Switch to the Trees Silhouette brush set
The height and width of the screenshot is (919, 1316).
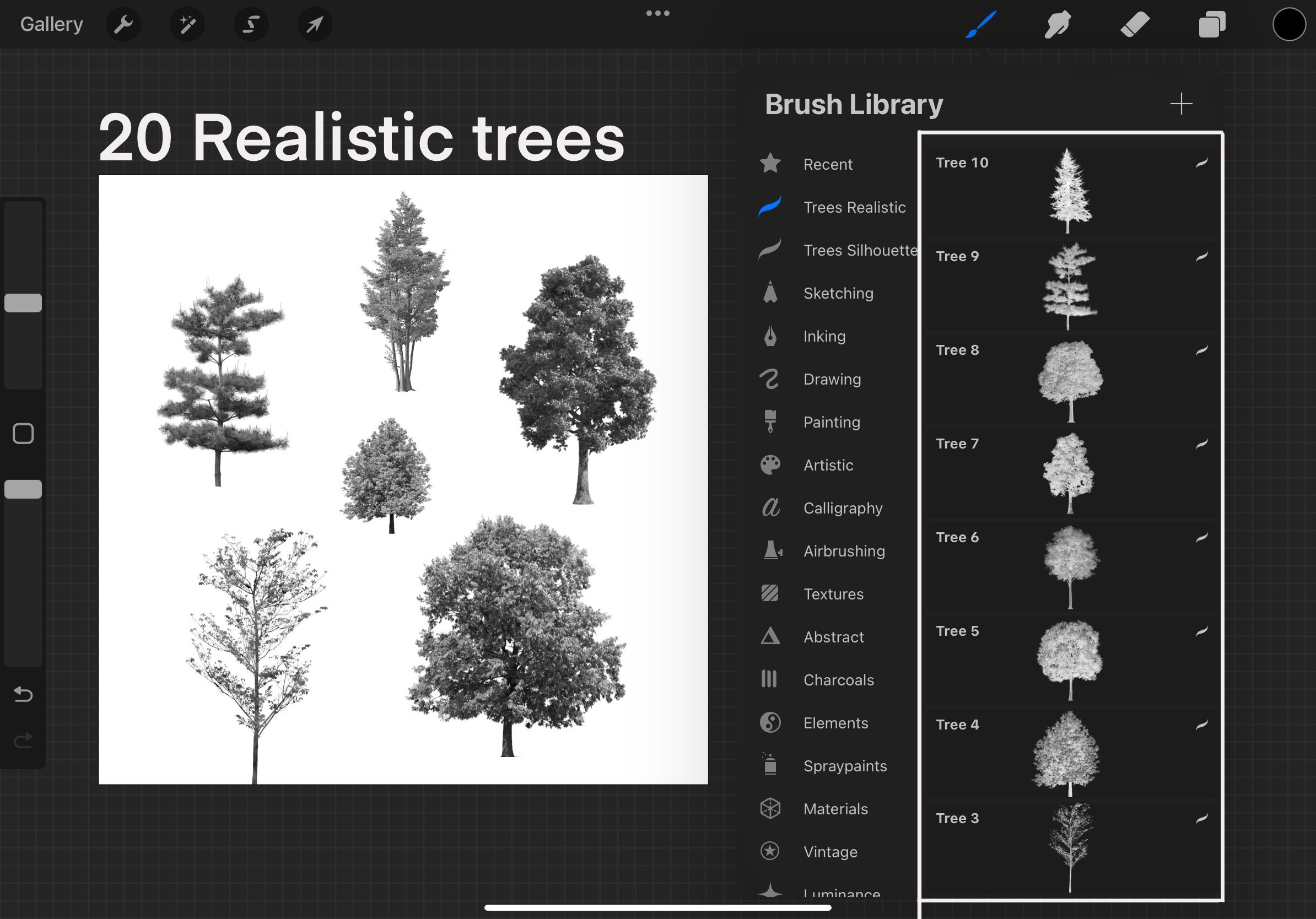[860, 250]
